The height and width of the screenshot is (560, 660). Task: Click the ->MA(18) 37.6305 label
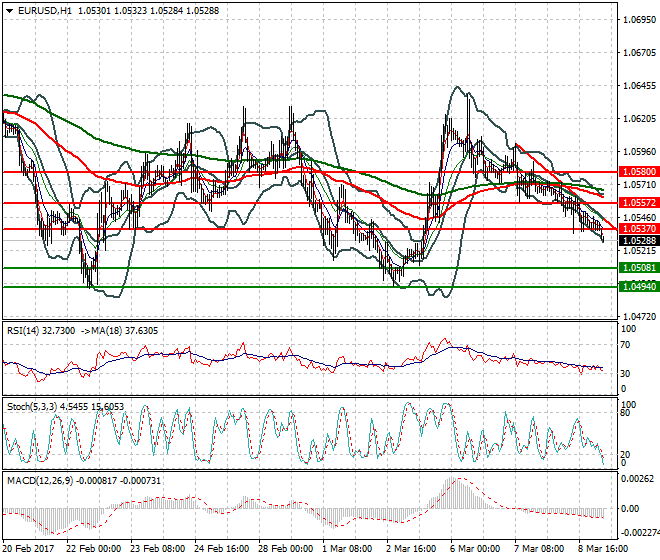(119, 331)
